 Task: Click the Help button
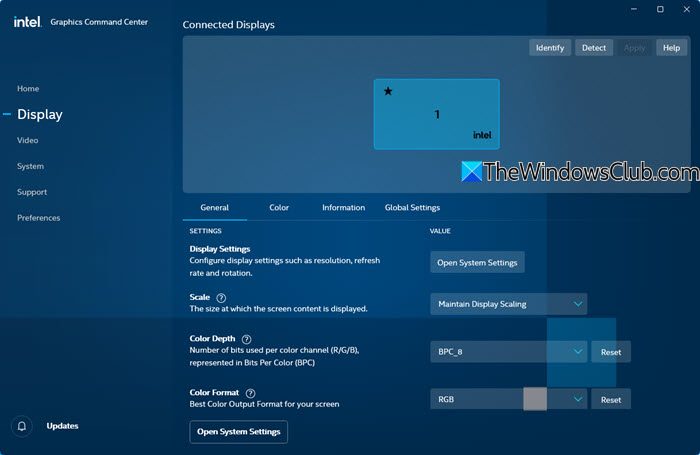671,48
